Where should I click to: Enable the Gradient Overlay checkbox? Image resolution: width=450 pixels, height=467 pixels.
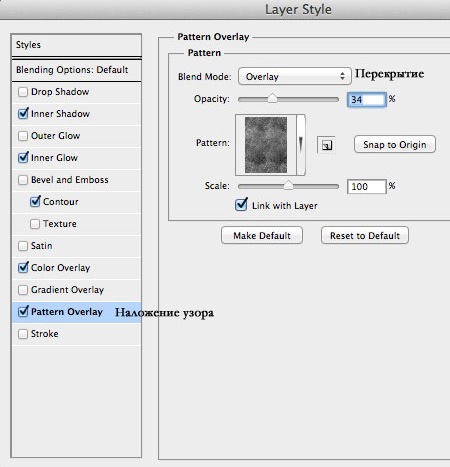[x=23, y=290]
